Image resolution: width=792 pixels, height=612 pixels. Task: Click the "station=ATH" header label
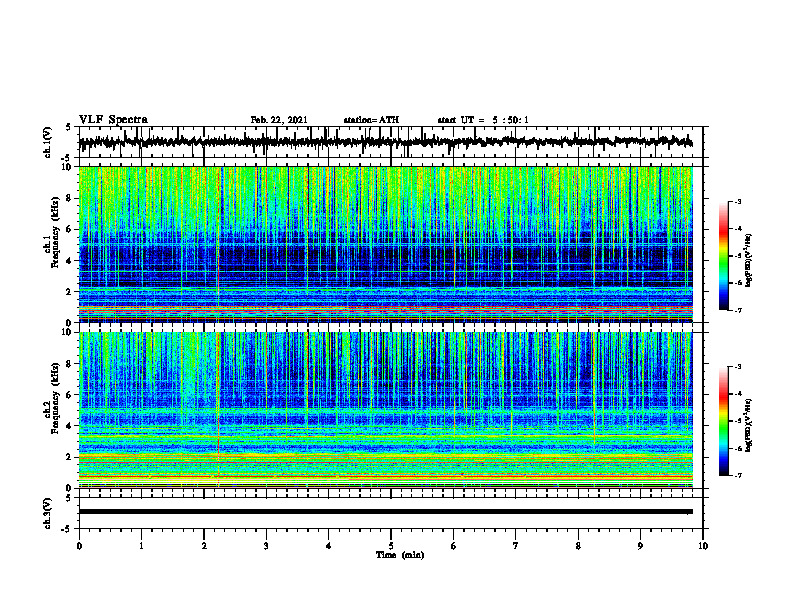371,120
